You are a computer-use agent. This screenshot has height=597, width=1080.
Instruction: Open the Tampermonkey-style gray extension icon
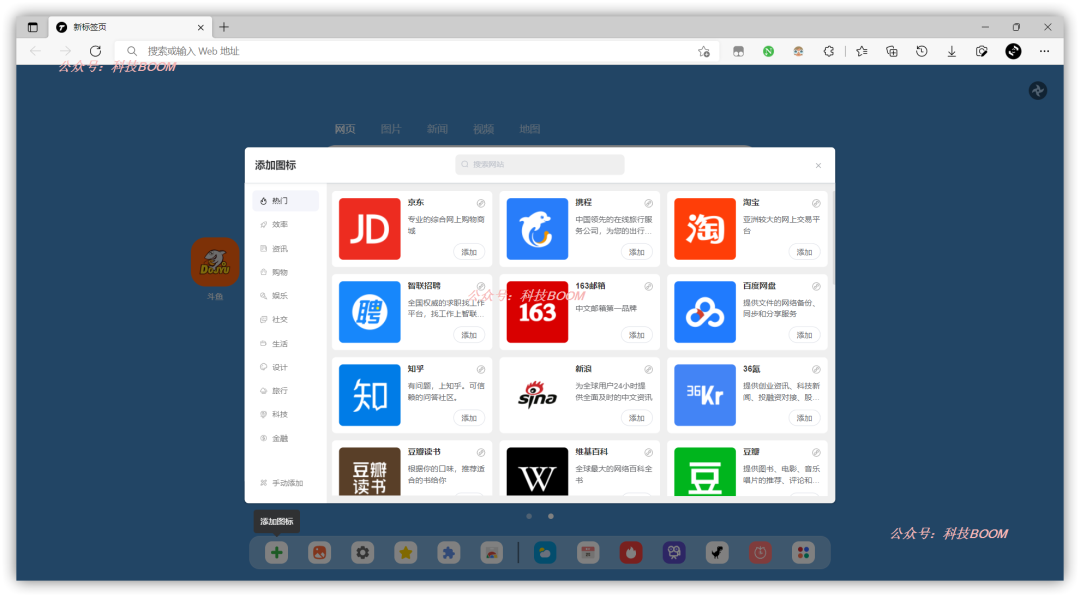(x=738, y=52)
